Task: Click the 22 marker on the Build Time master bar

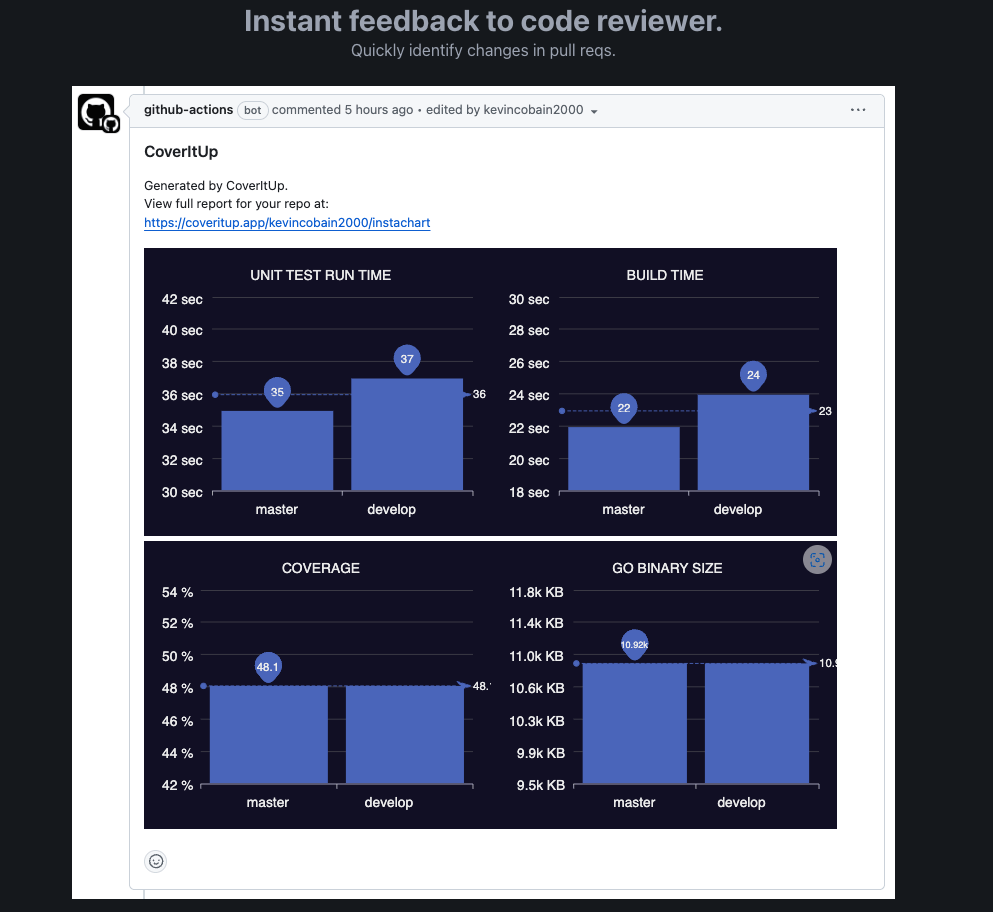Action: tap(624, 408)
